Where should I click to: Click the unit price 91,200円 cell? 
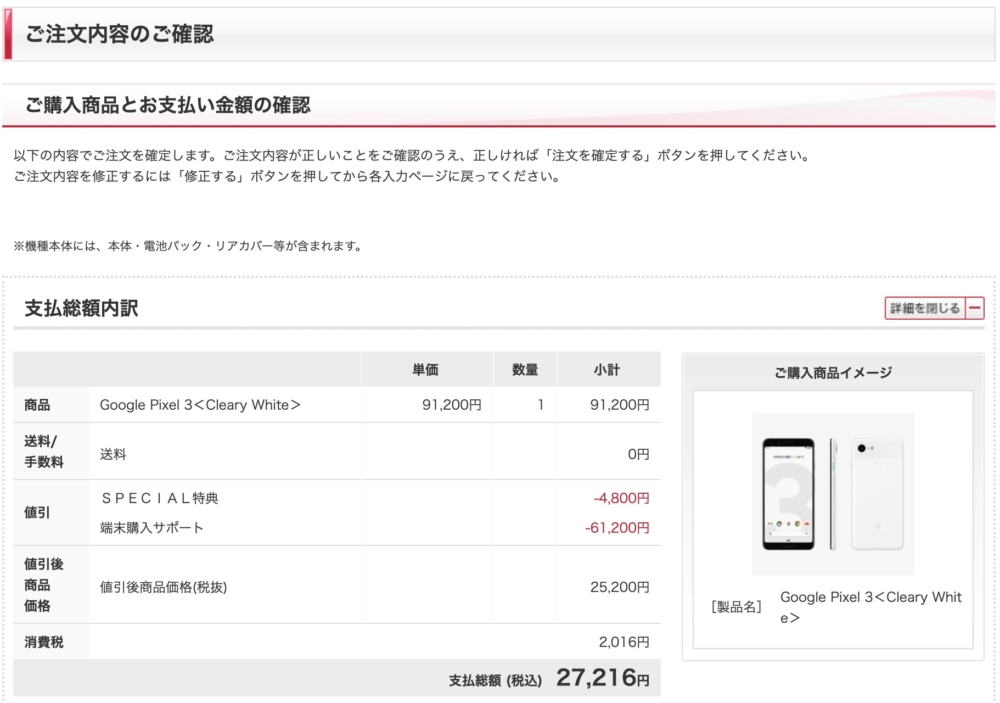click(x=452, y=405)
